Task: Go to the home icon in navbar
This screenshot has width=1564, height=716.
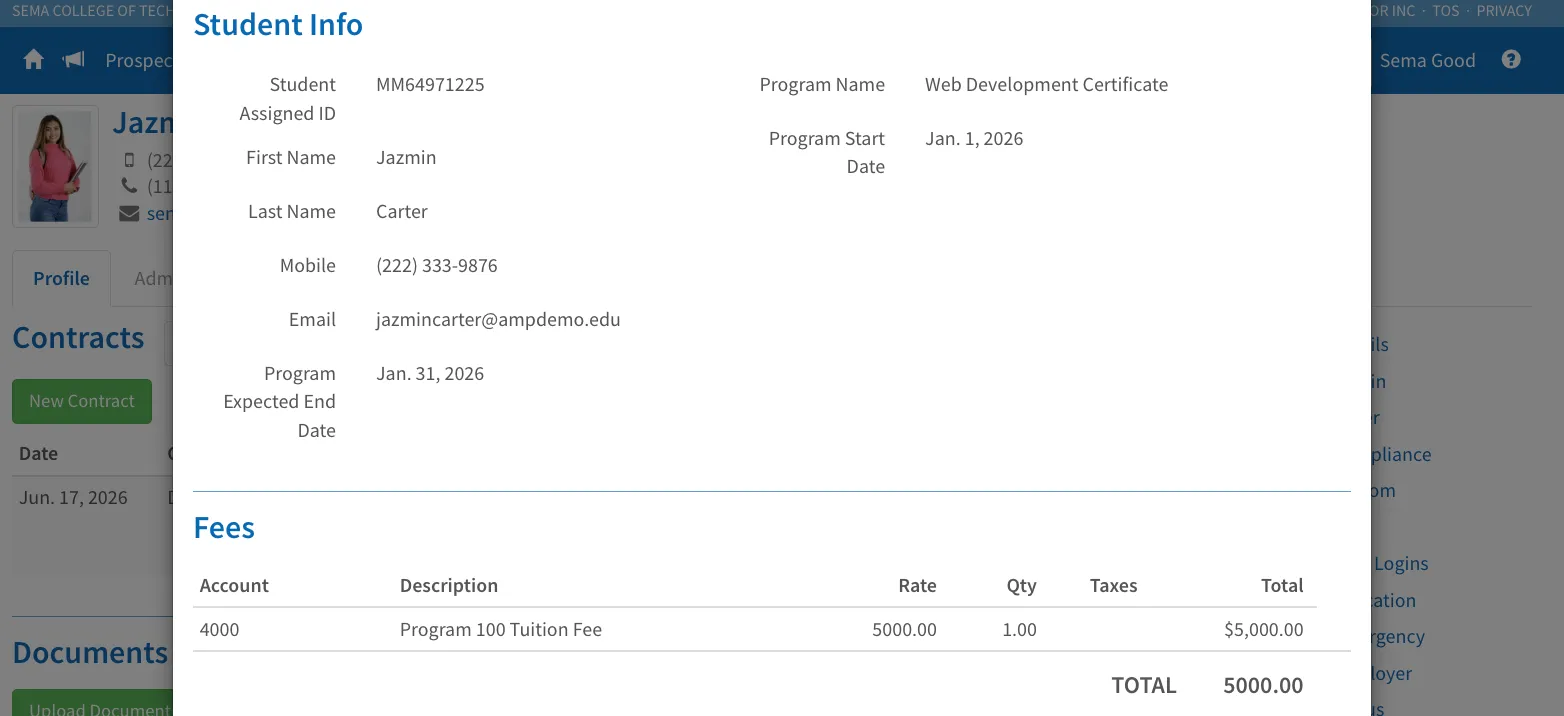Action: pos(34,60)
